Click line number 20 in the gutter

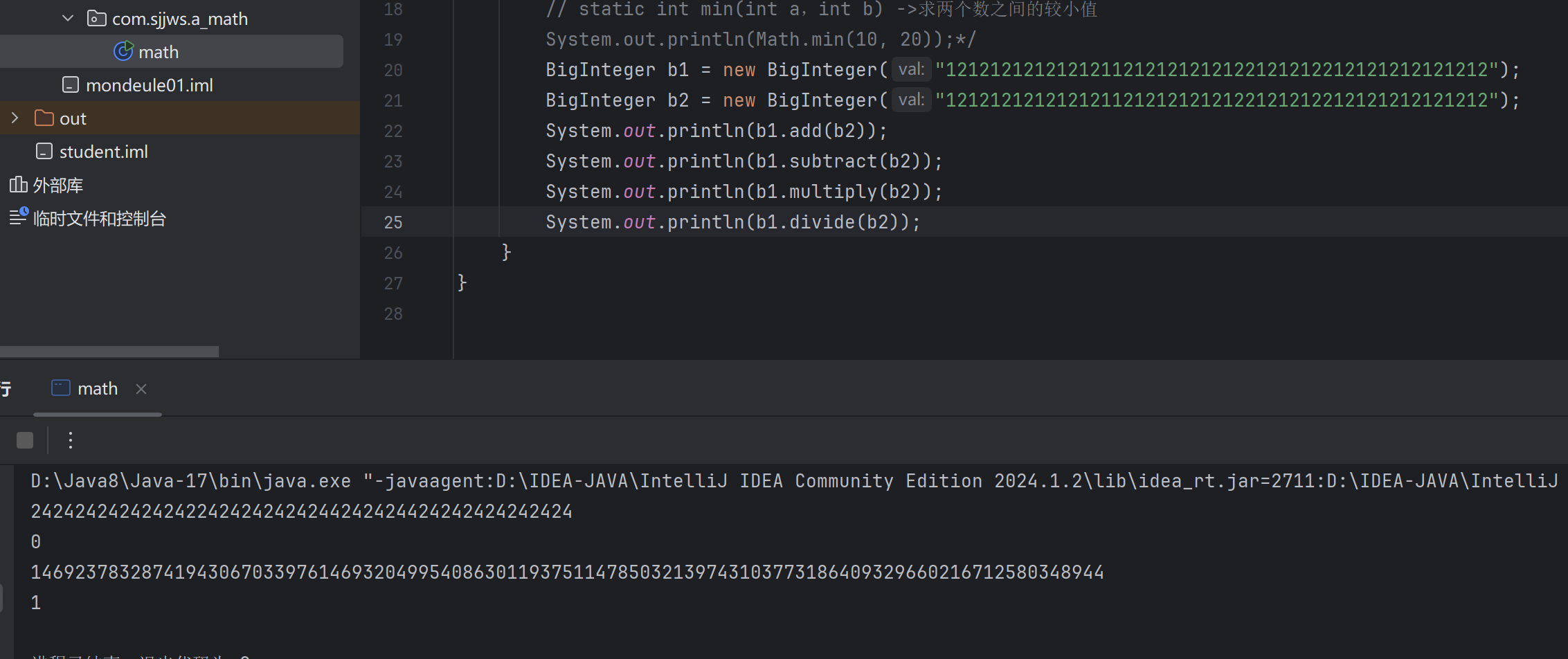coord(393,70)
